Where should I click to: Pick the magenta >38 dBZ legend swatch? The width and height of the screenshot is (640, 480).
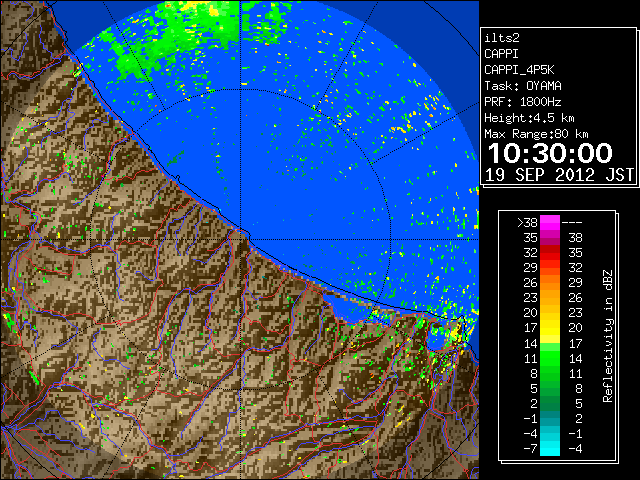coord(550,223)
